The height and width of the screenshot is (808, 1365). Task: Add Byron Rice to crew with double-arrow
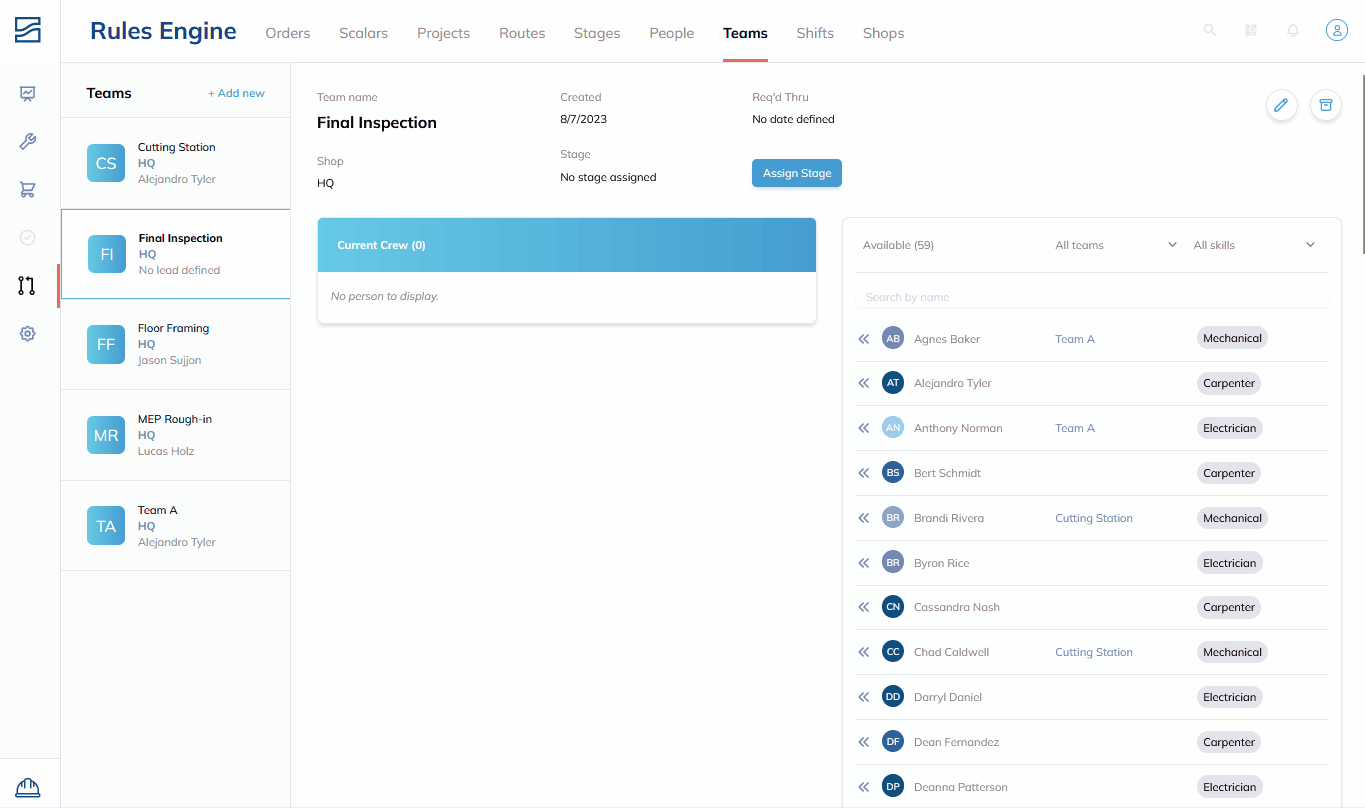tap(864, 563)
